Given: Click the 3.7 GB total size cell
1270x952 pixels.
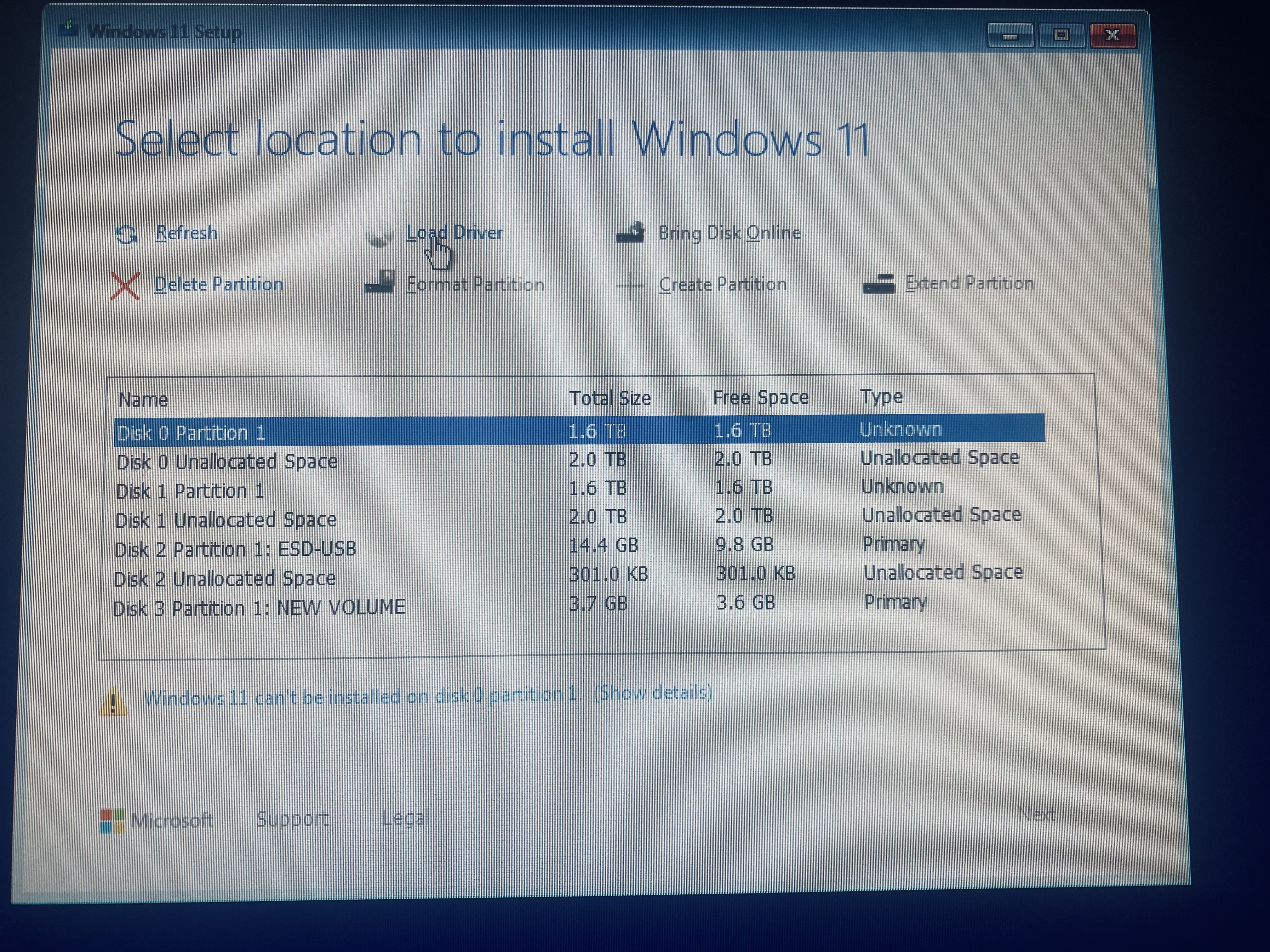Looking at the screenshot, I should click(x=598, y=604).
